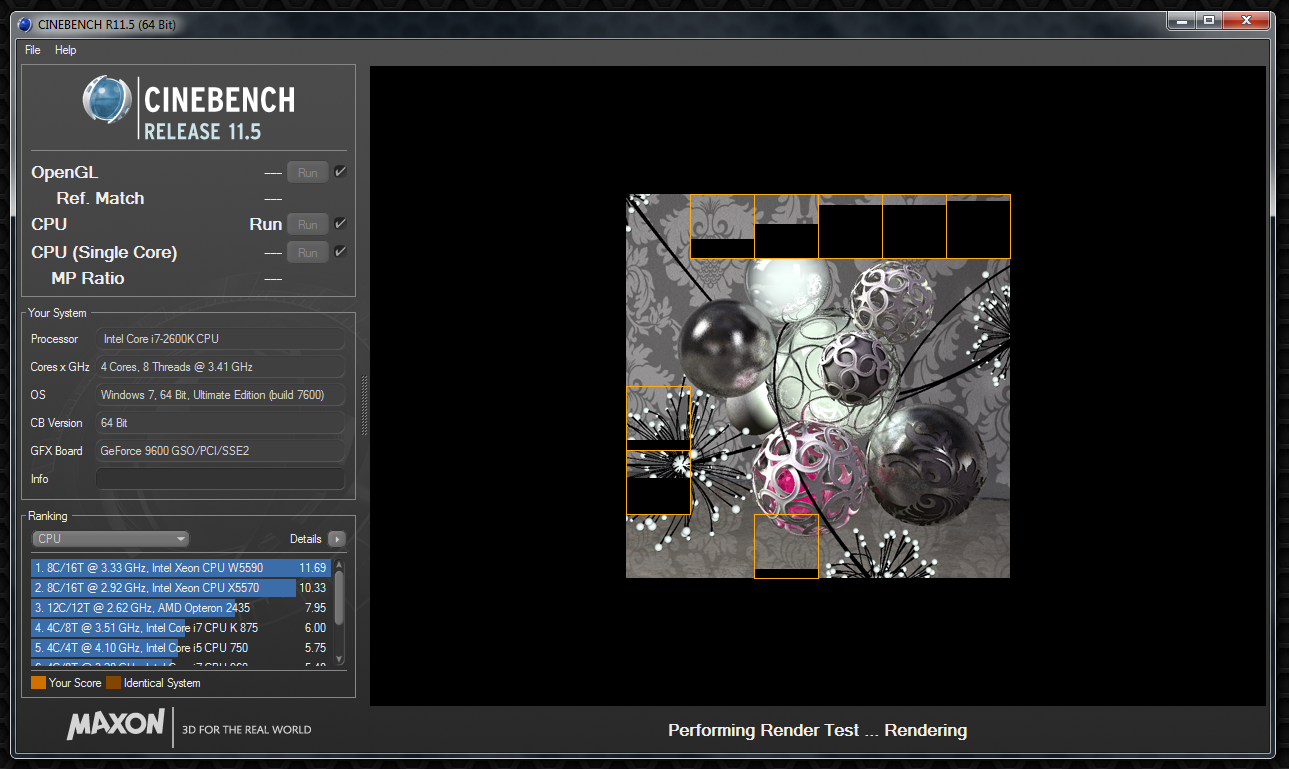Click the ranking list scroll down arrow
Image resolution: width=1289 pixels, height=769 pixels.
pos(339,659)
